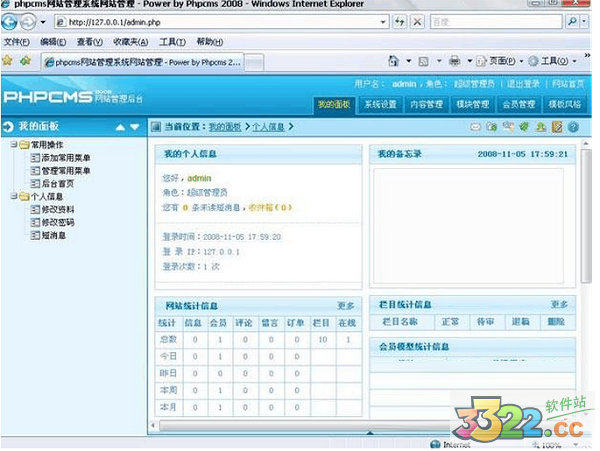
Task: Click the 个人信息 breadcrumb link
Action: click(268, 127)
